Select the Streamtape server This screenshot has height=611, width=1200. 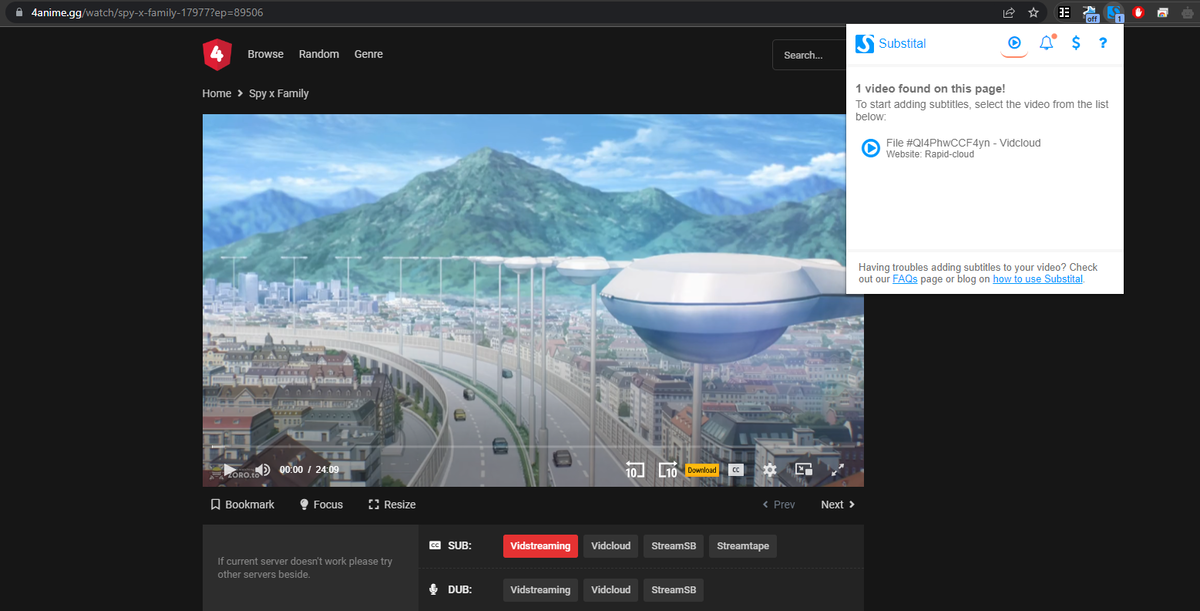[x=744, y=546]
